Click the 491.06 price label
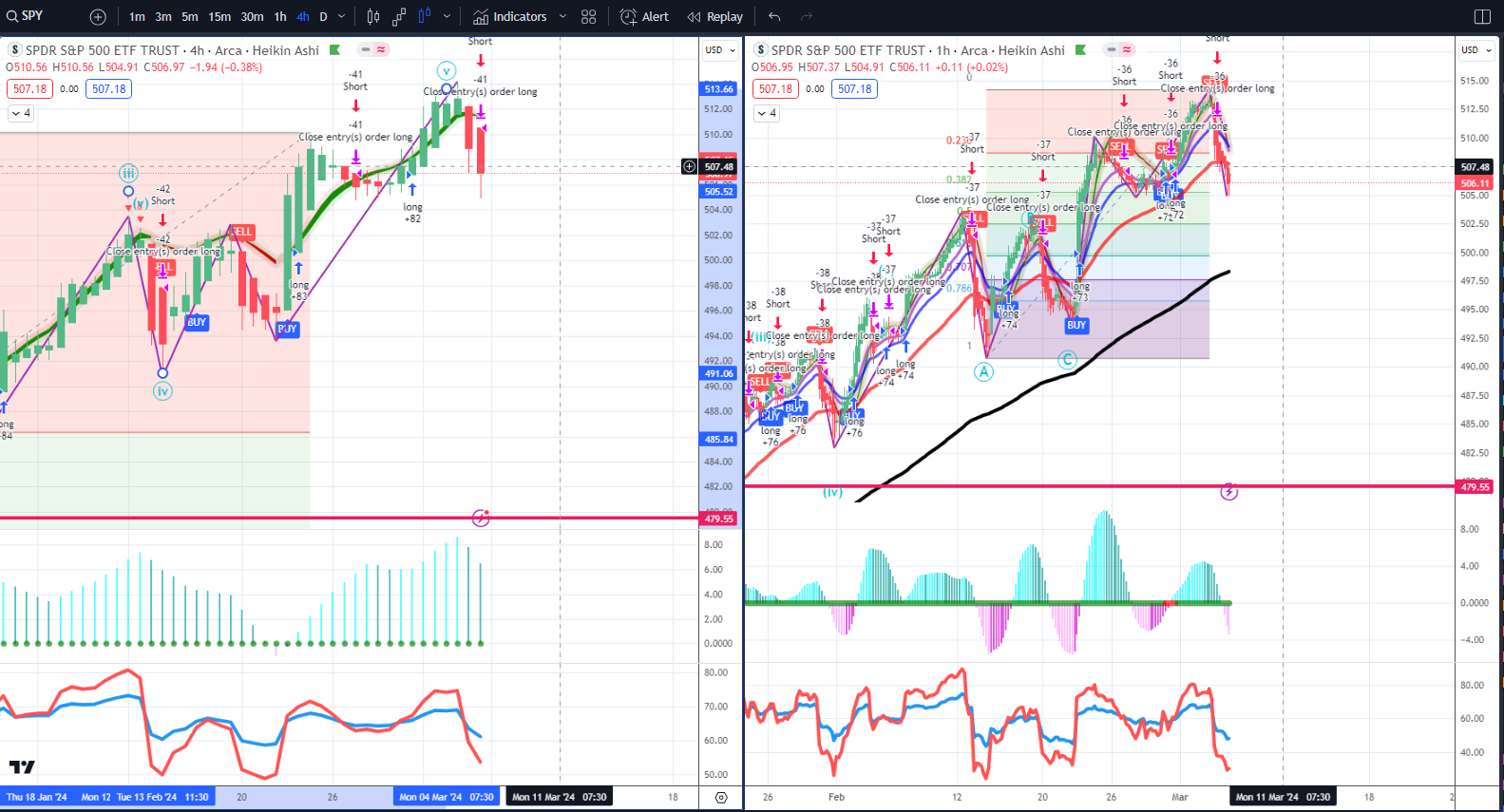The height and width of the screenshot is (812, 1504). (718, 373)
